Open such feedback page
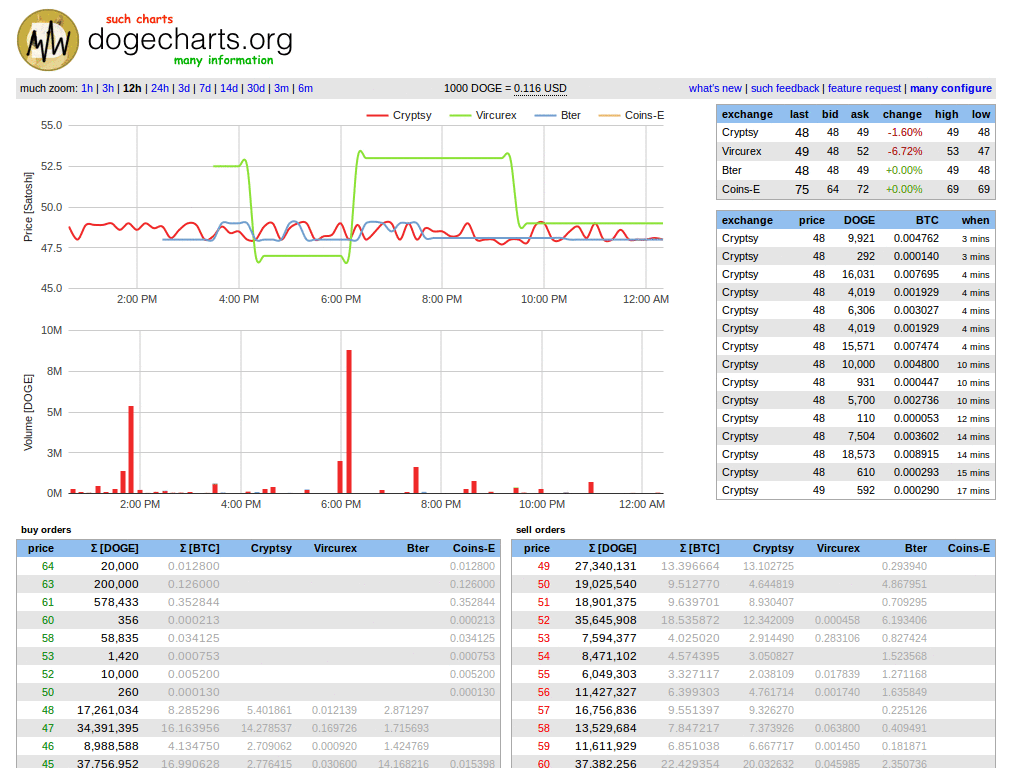This screenshot has height=768, width=1024. [x=785, y=88]
